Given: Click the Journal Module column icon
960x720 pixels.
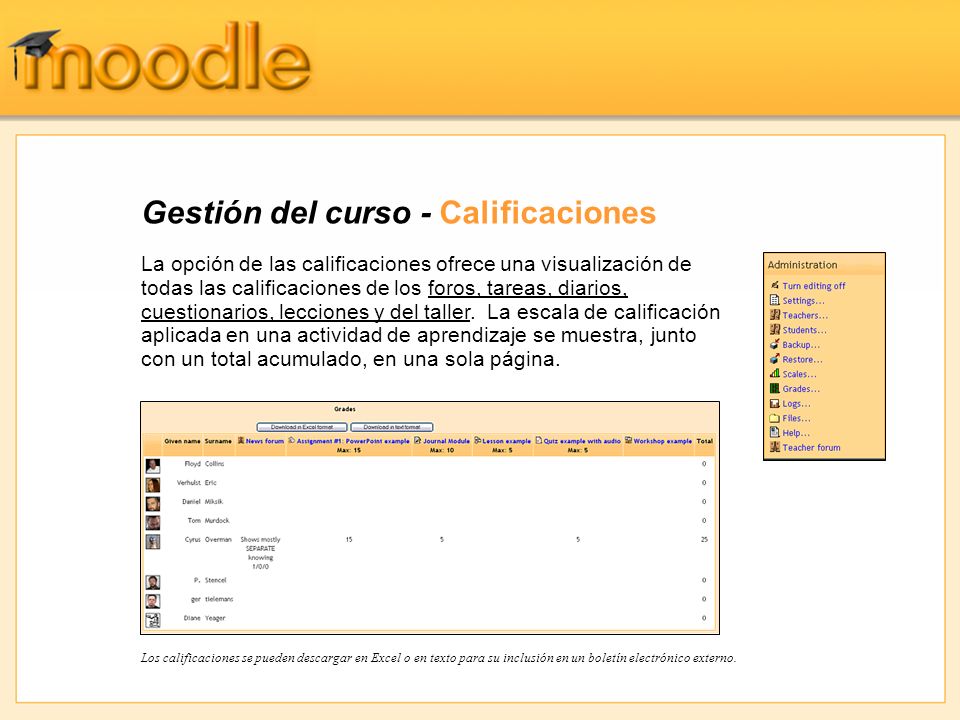Looking at the screenshot, I should point(418,440).
